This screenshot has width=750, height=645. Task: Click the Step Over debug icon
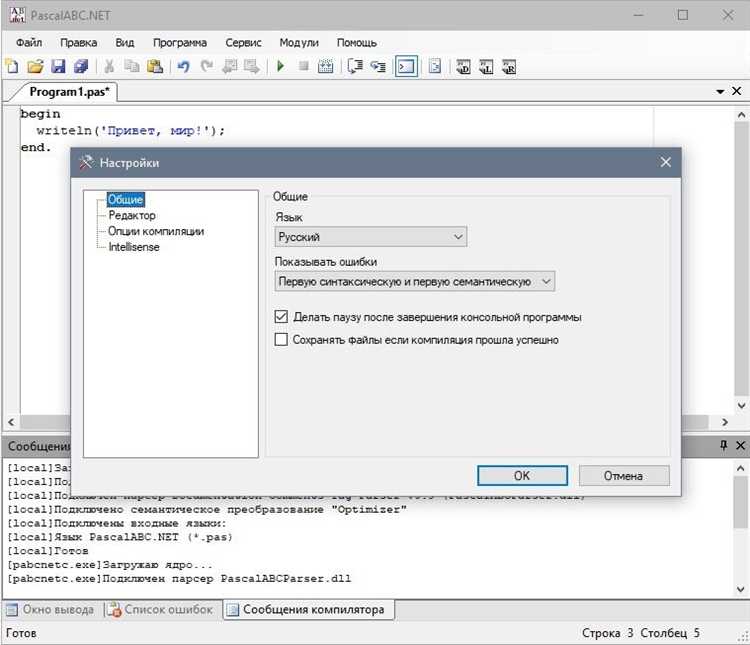[355, 67]
